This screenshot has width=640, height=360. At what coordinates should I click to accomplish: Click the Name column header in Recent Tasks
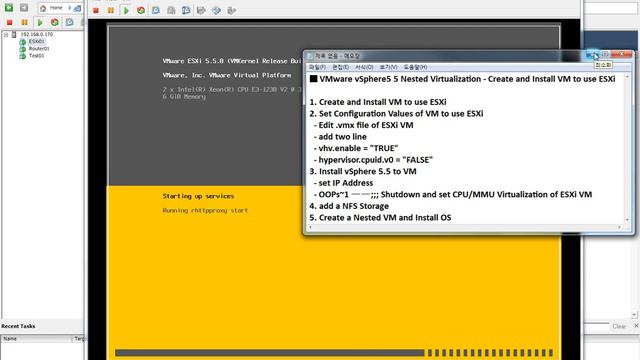37,339
